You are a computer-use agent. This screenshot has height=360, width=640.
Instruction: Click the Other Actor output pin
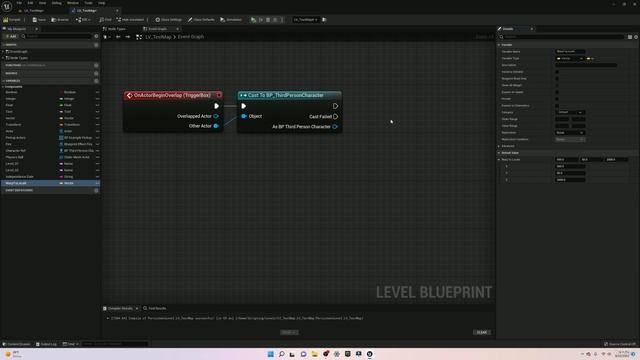(216, 126)
